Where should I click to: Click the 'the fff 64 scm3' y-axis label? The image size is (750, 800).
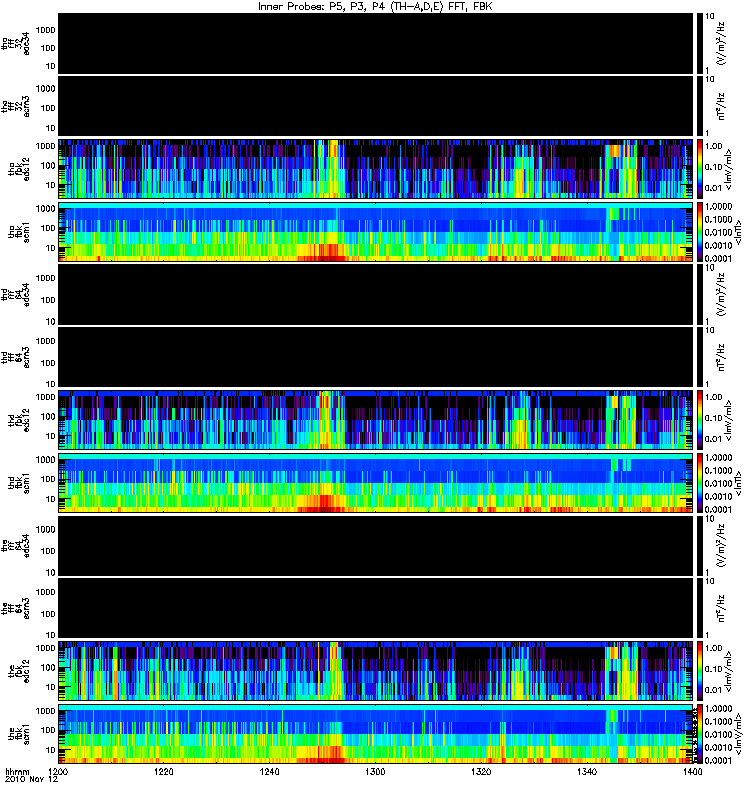pyautogui.click(x=15, y=608)
